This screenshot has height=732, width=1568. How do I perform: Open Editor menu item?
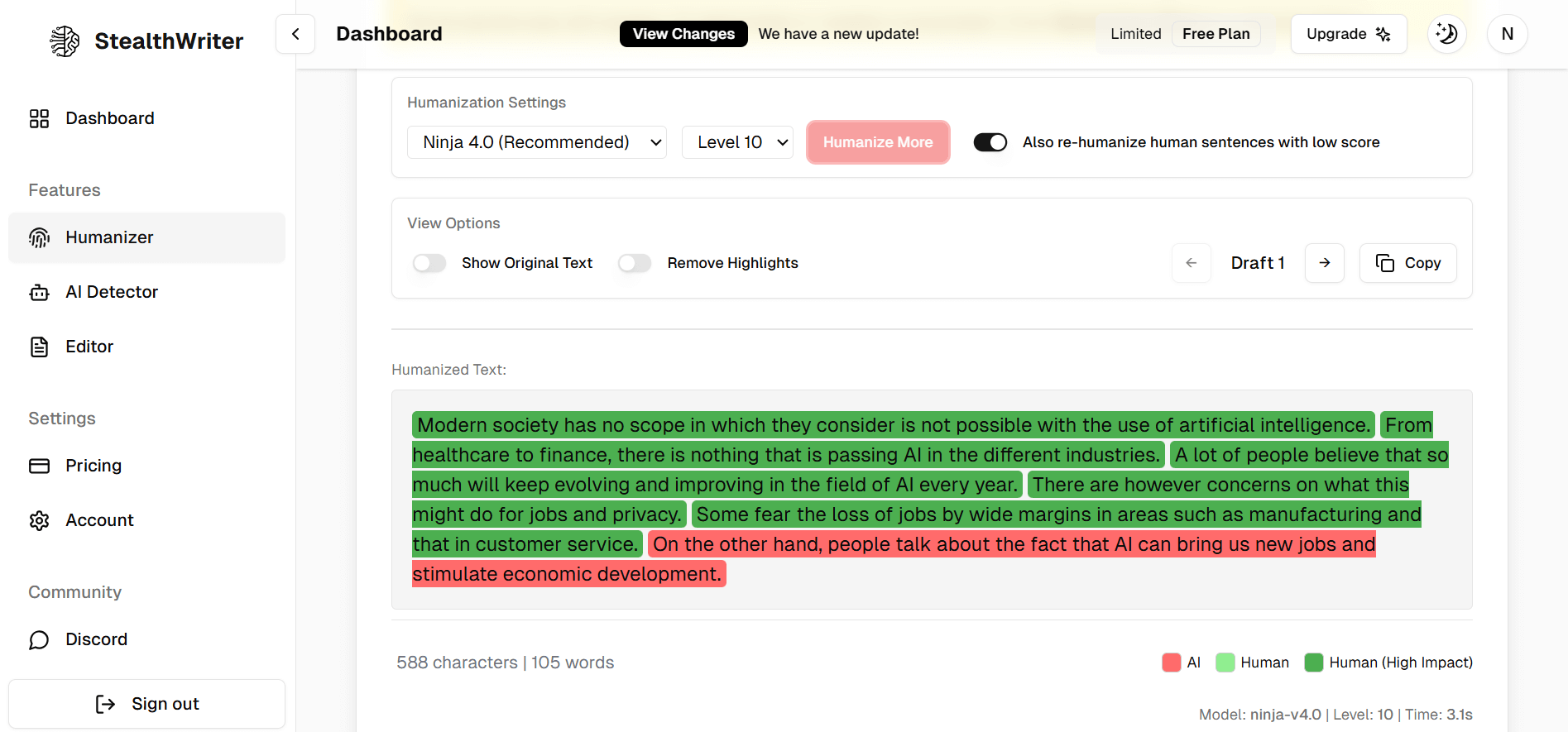click(146, 347)
